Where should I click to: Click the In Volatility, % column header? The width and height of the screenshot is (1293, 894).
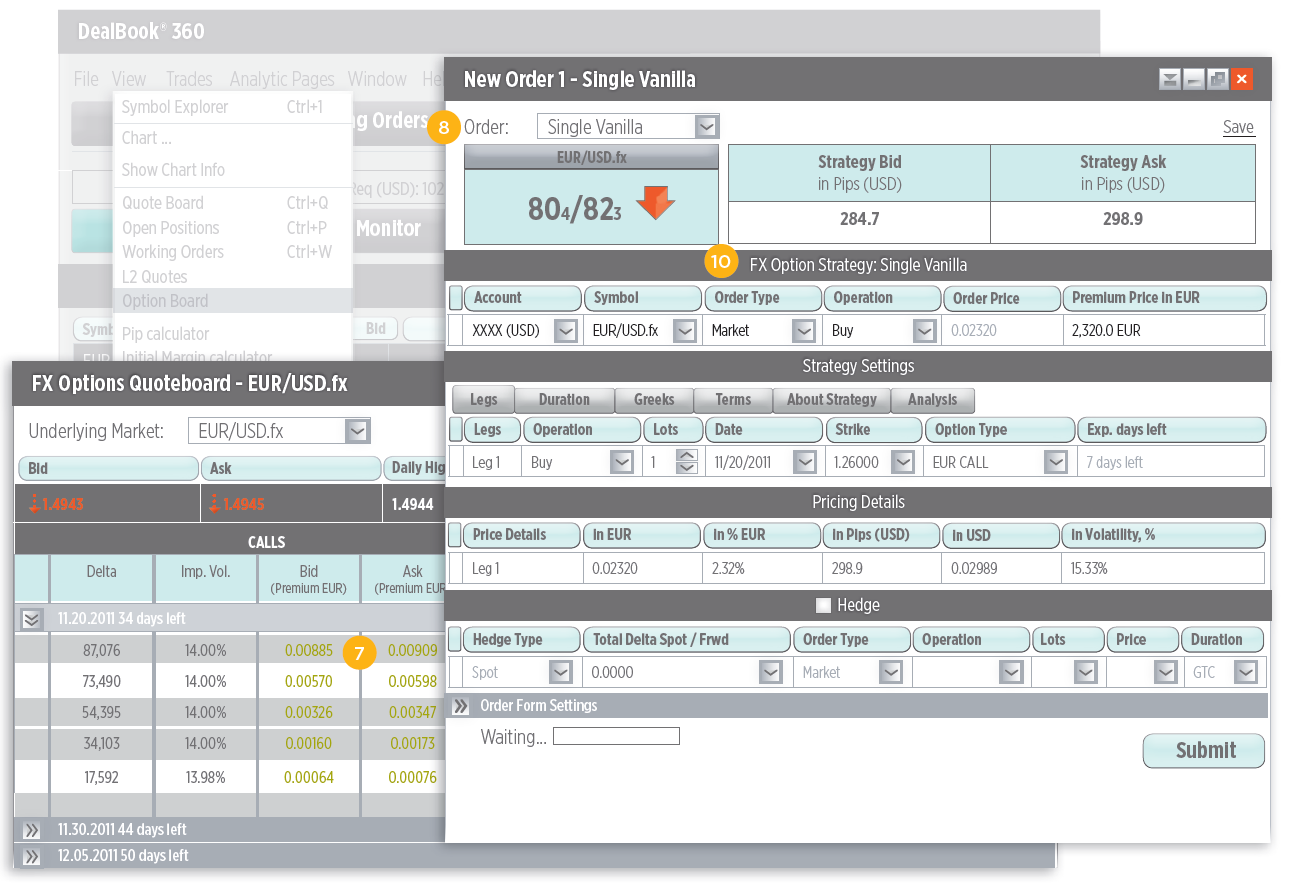click(x=1163, y=535)
